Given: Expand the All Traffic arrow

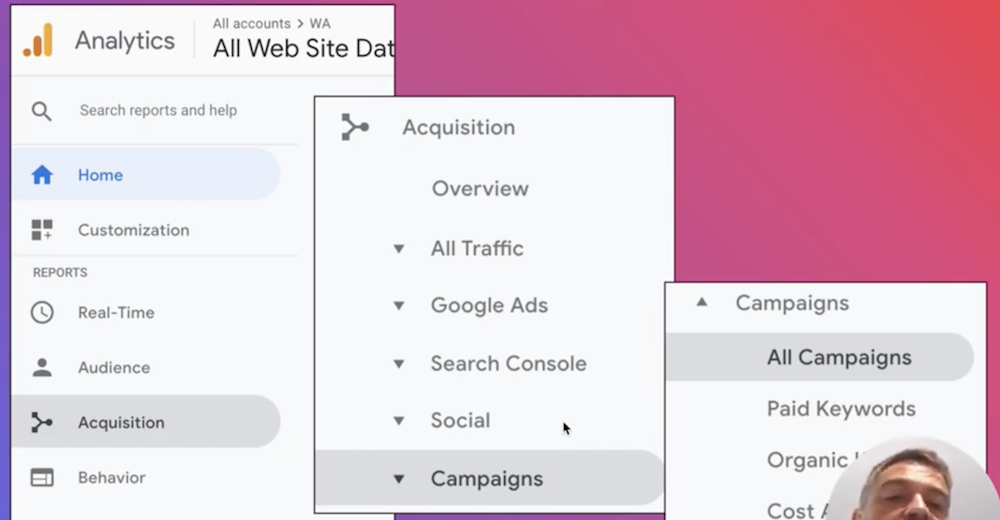Looking at the screenshot, I should (x=399, y=249).
